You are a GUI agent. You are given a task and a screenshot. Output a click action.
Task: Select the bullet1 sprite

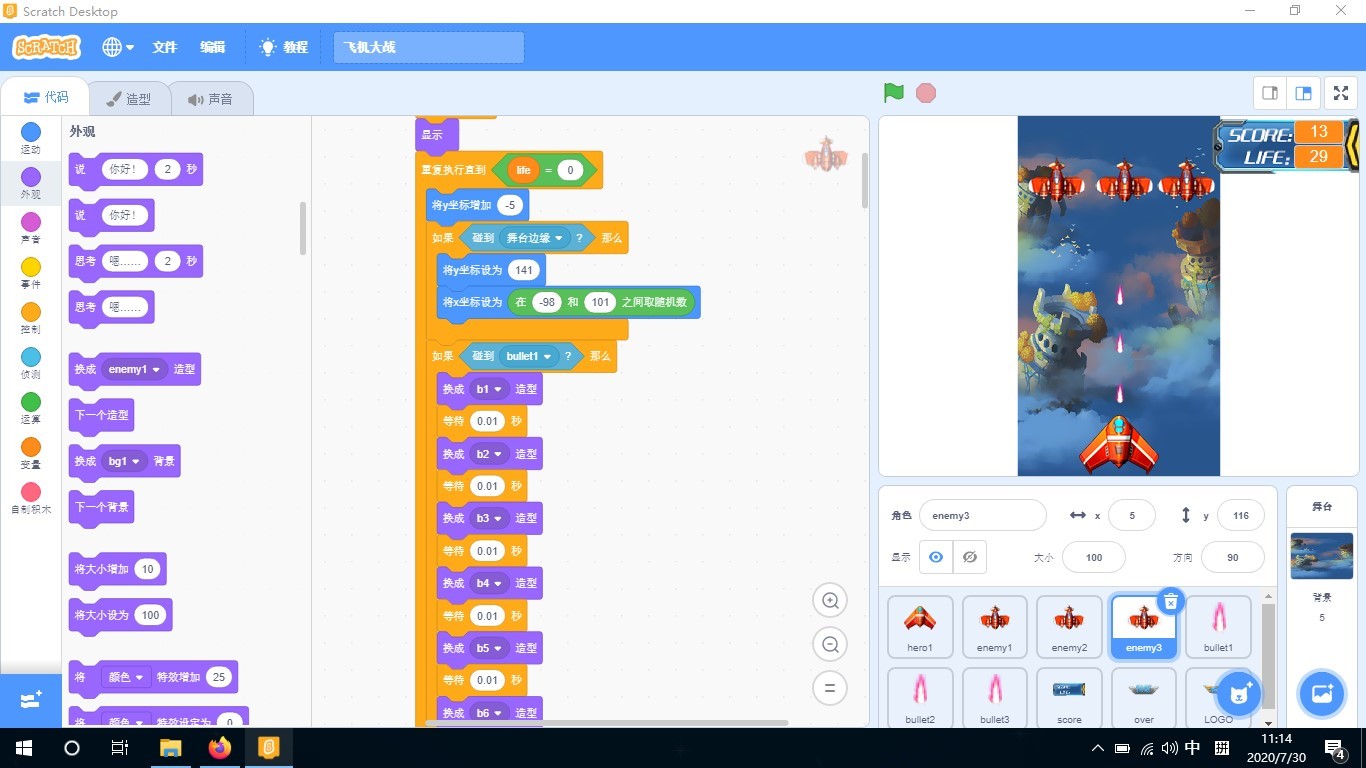pos(1218,627)
